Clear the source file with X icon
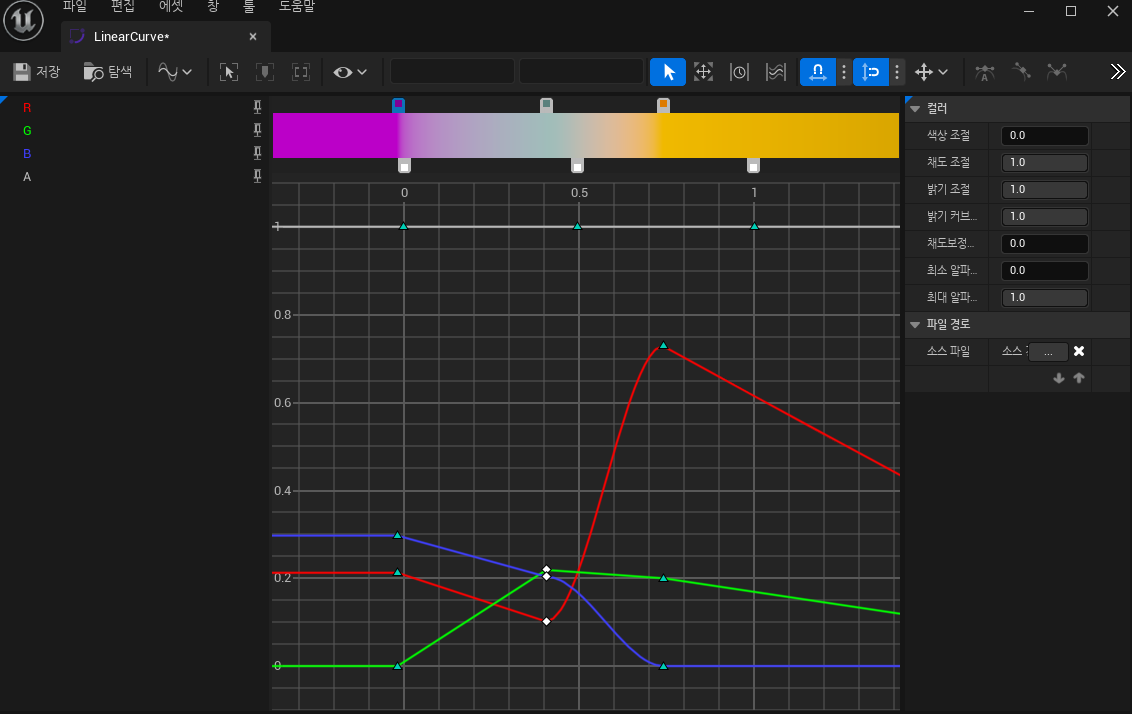Screen dimensions: 1132x714 [x=1079, y=351]
